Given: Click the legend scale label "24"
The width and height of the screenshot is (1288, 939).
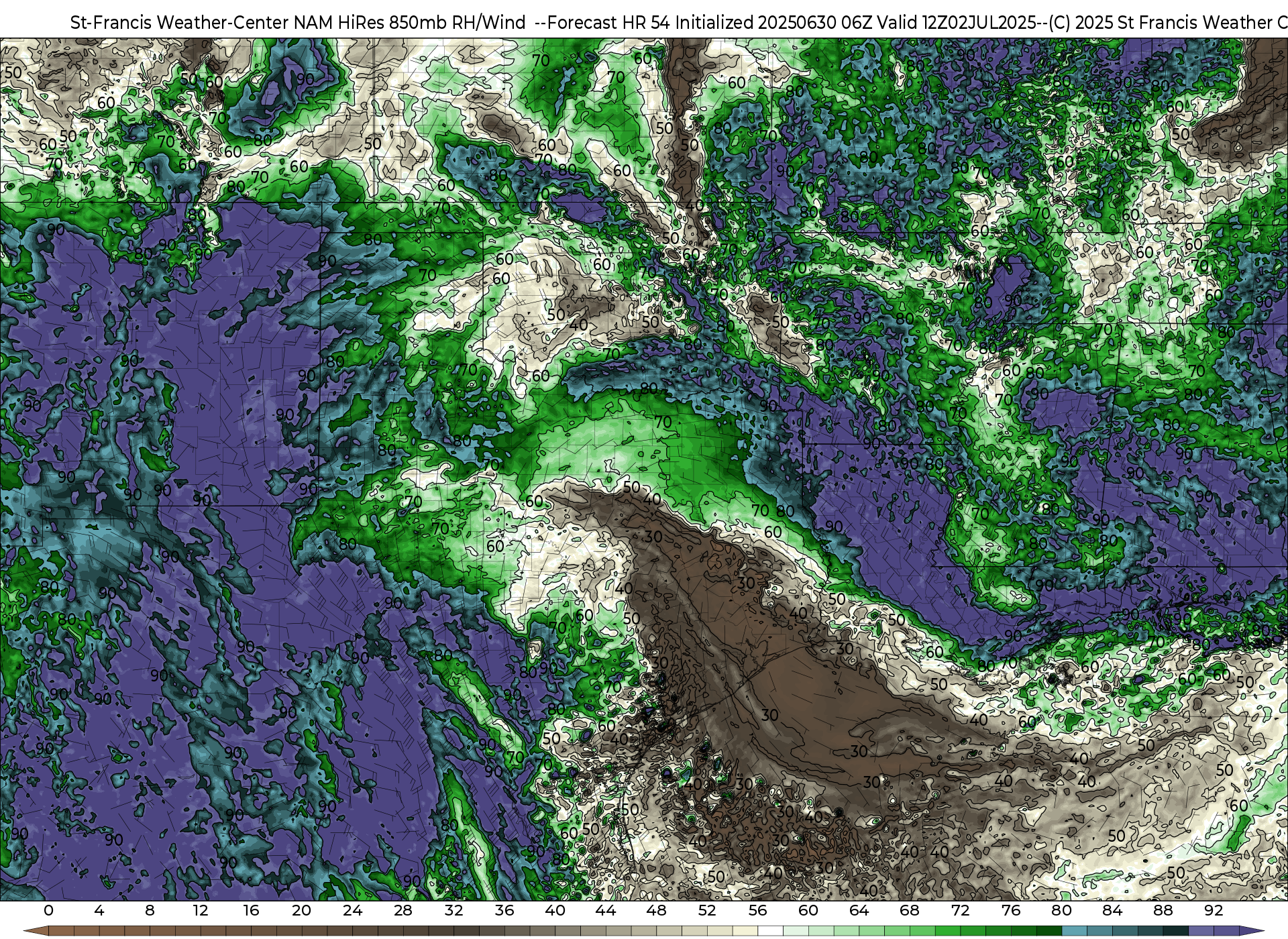Looking at the screenshot, I should (352, 910).
